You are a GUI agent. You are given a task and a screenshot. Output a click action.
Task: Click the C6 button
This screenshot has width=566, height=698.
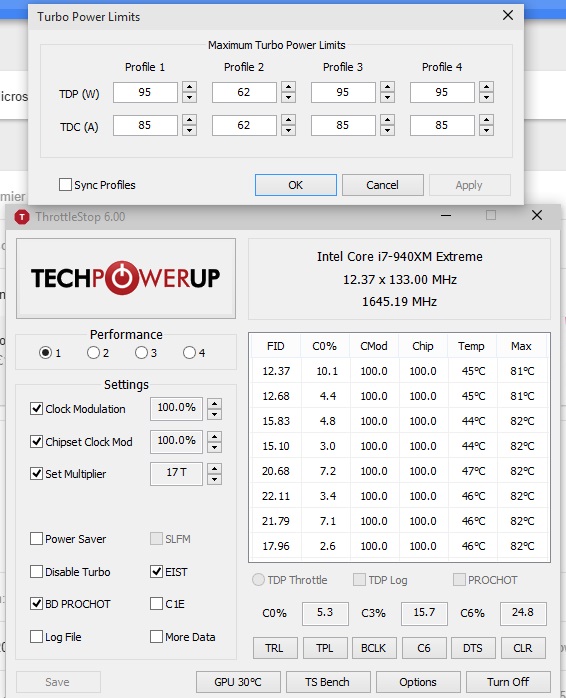click(424, 648)
